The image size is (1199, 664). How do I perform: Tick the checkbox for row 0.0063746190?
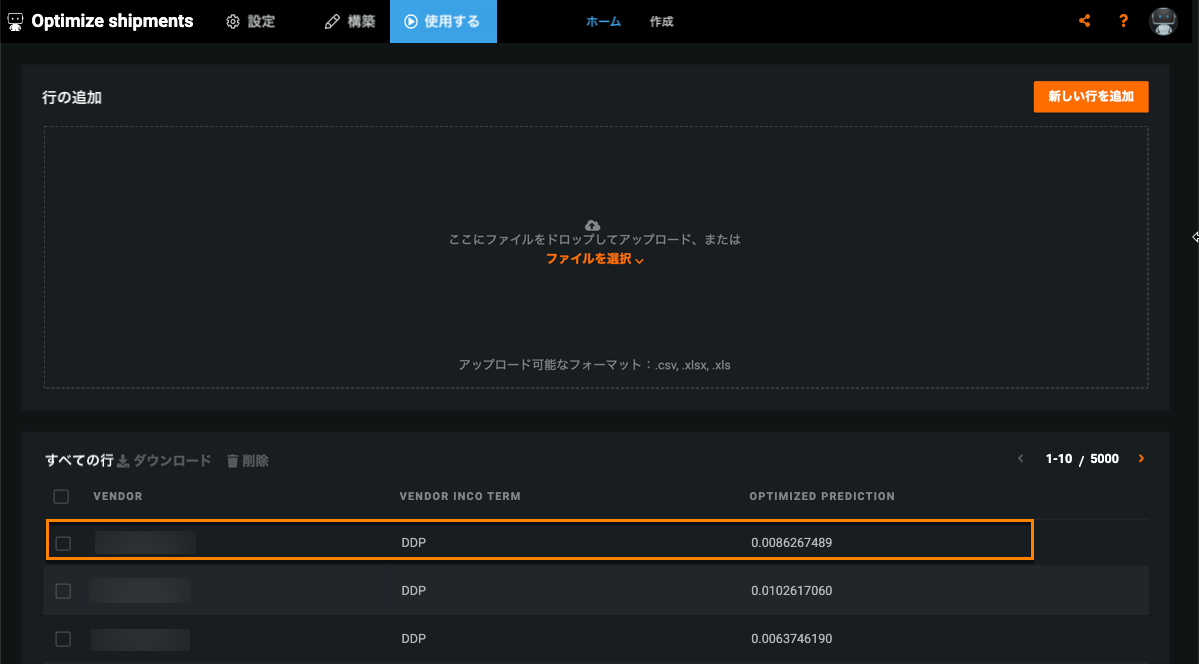click(63, 639)
